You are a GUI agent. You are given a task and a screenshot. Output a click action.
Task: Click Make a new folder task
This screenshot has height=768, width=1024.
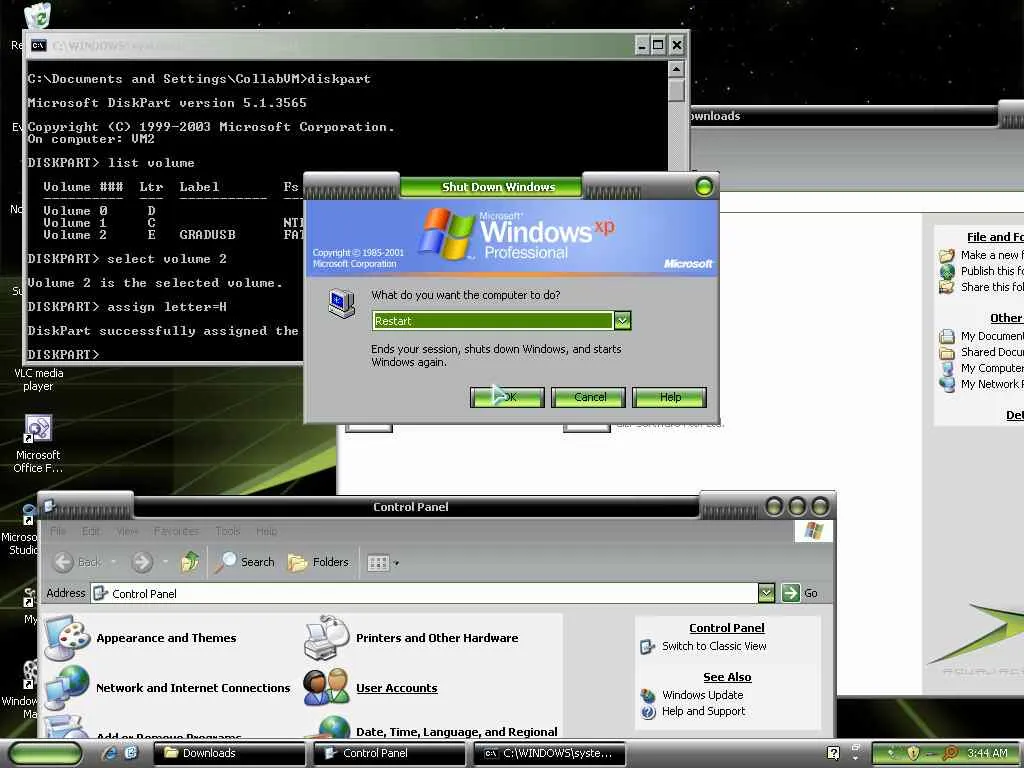point(991,255)
